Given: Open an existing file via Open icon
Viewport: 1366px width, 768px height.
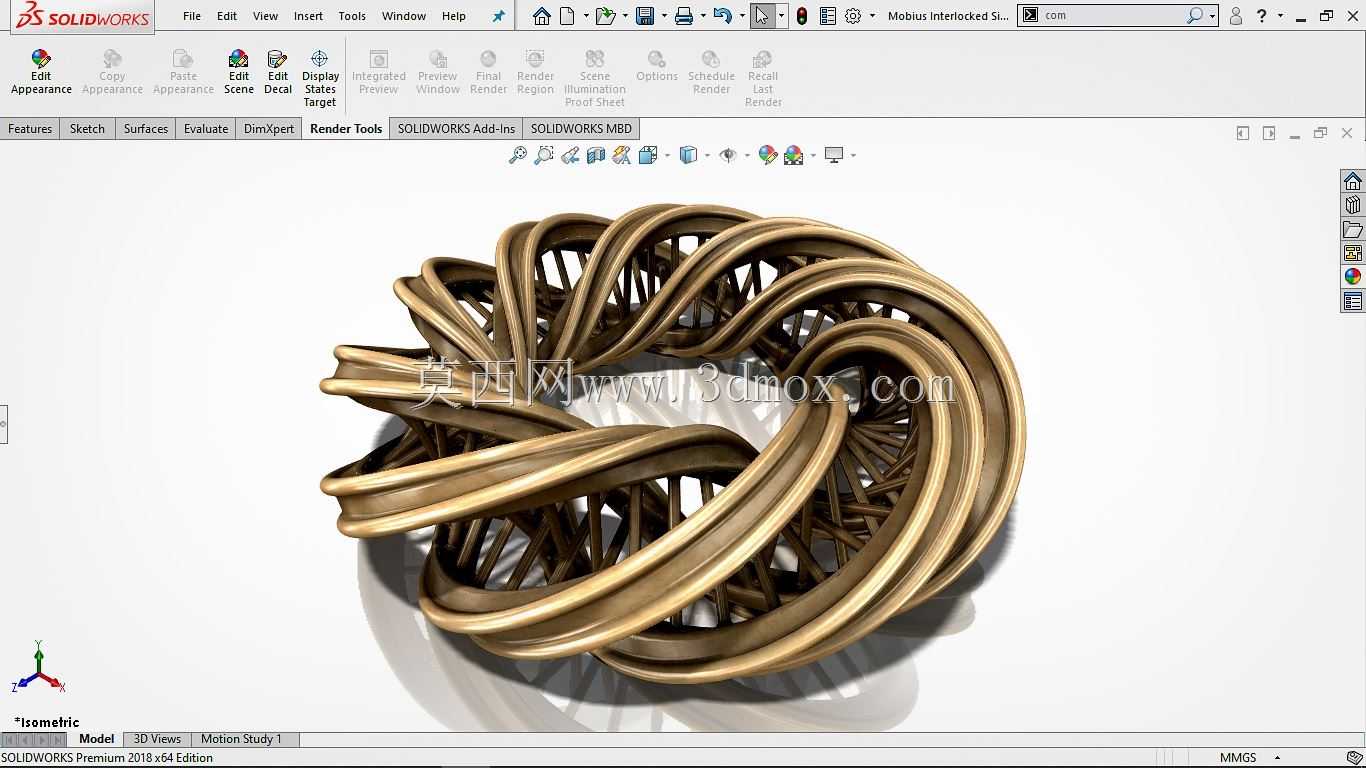Looking at the screenshot, I should [604, 16].
